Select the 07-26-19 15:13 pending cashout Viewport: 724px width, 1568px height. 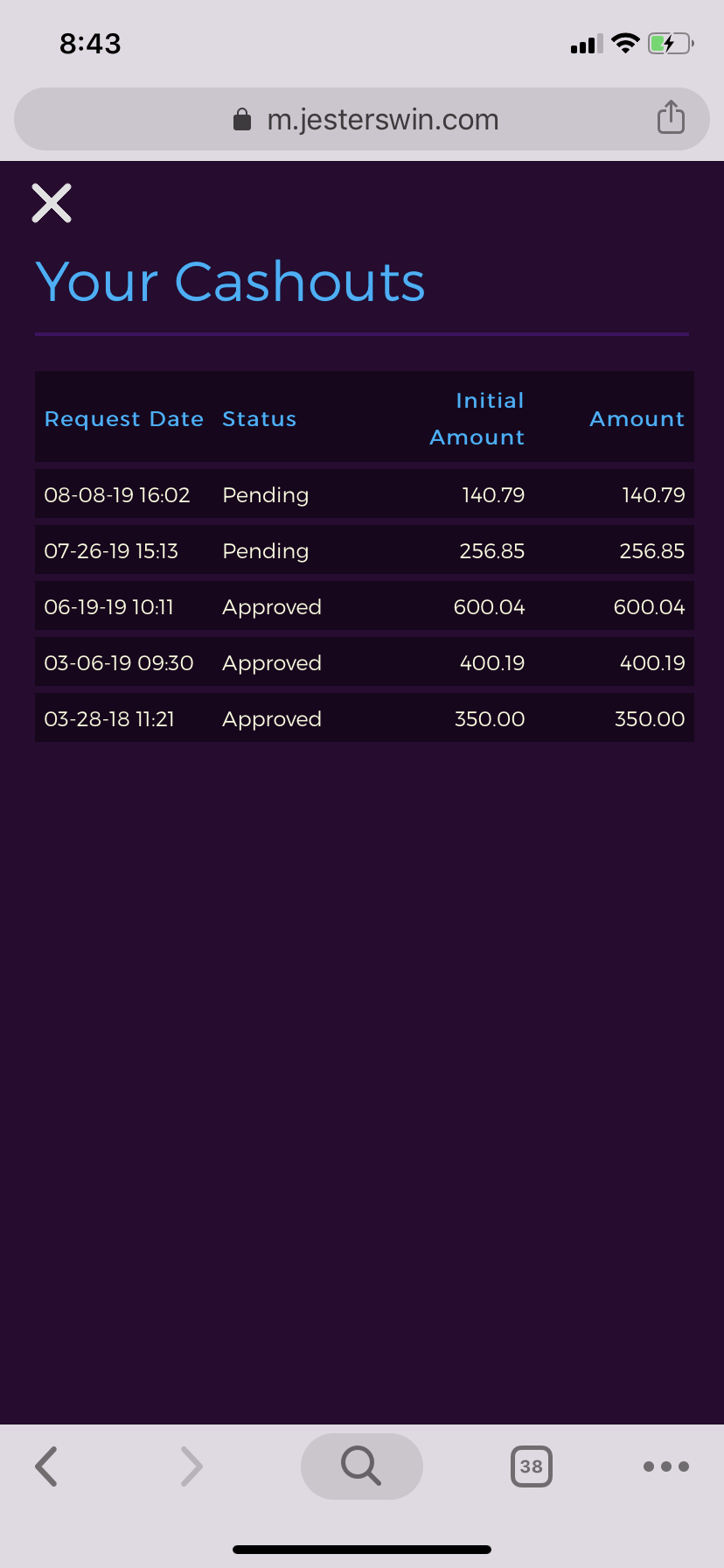[x=364, y=551]
